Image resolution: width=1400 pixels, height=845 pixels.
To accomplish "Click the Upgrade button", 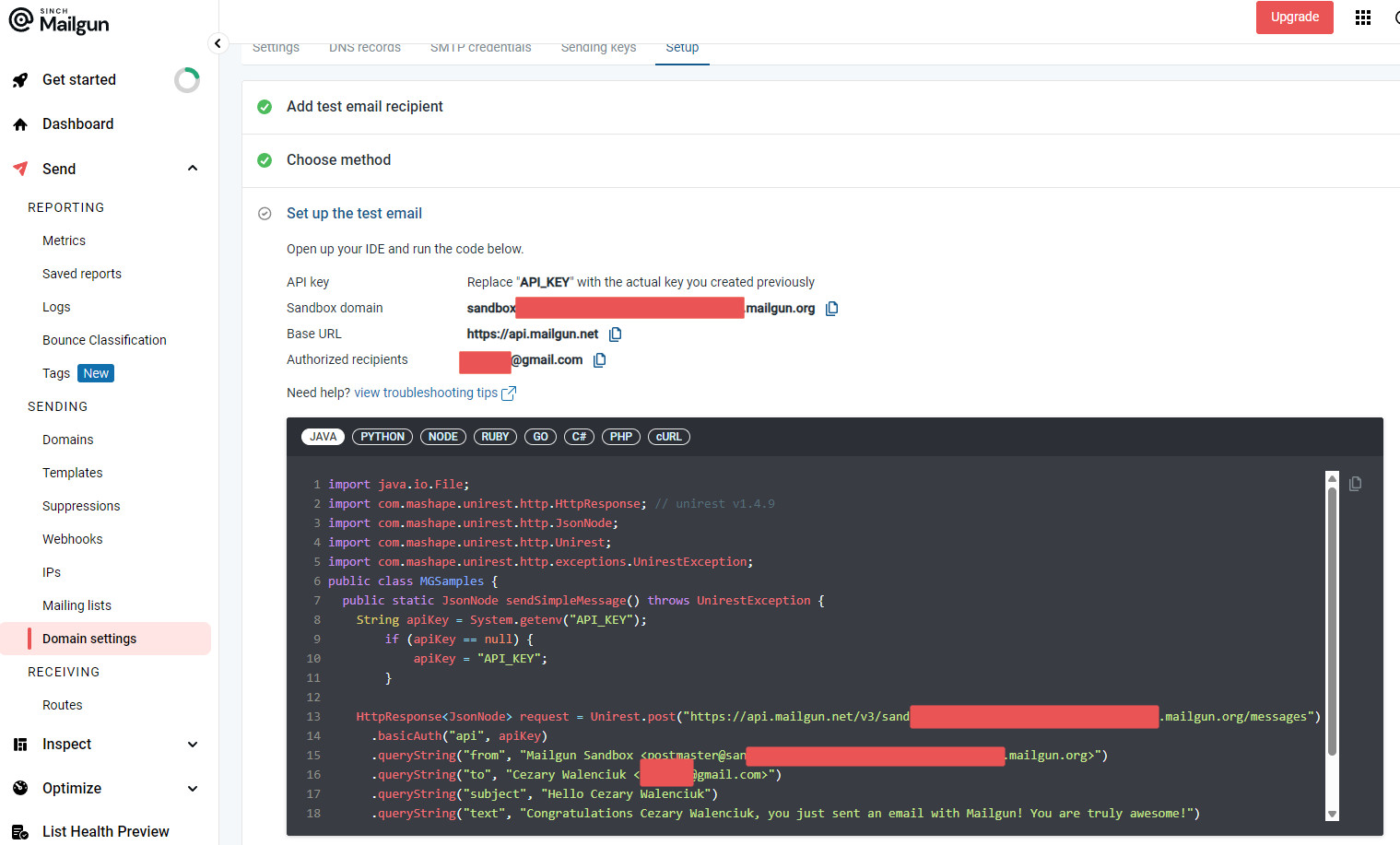I will (x=1294, y=18).
